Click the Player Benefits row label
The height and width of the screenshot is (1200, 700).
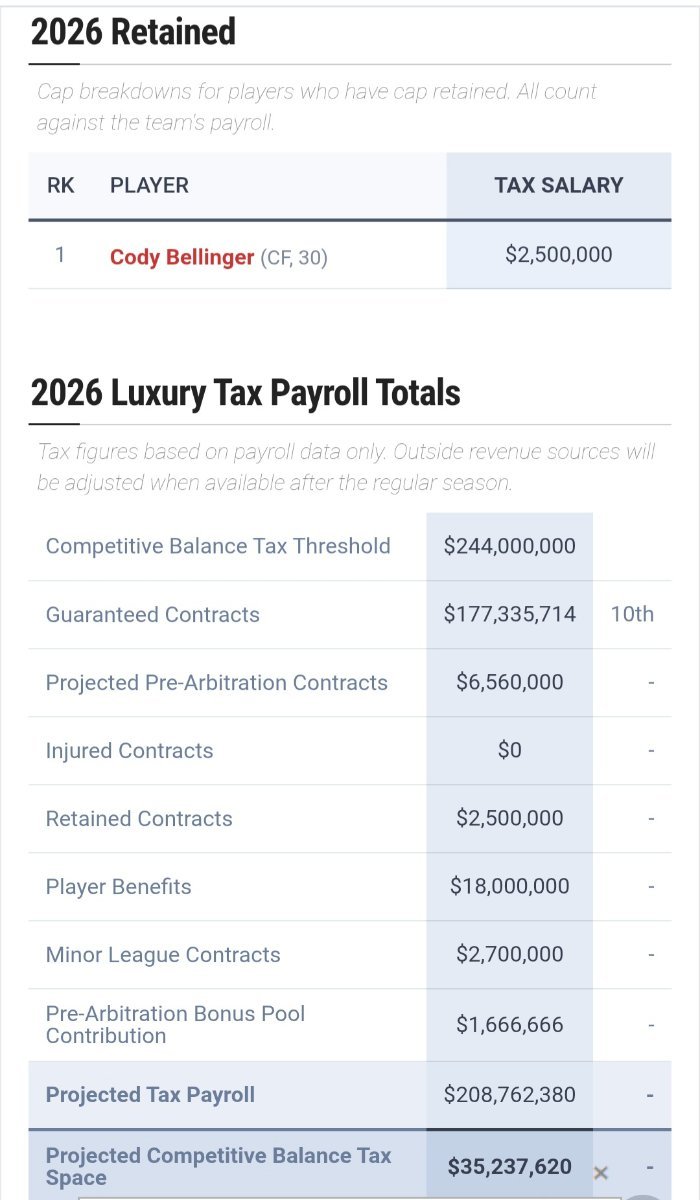click(x=119, y=887)
